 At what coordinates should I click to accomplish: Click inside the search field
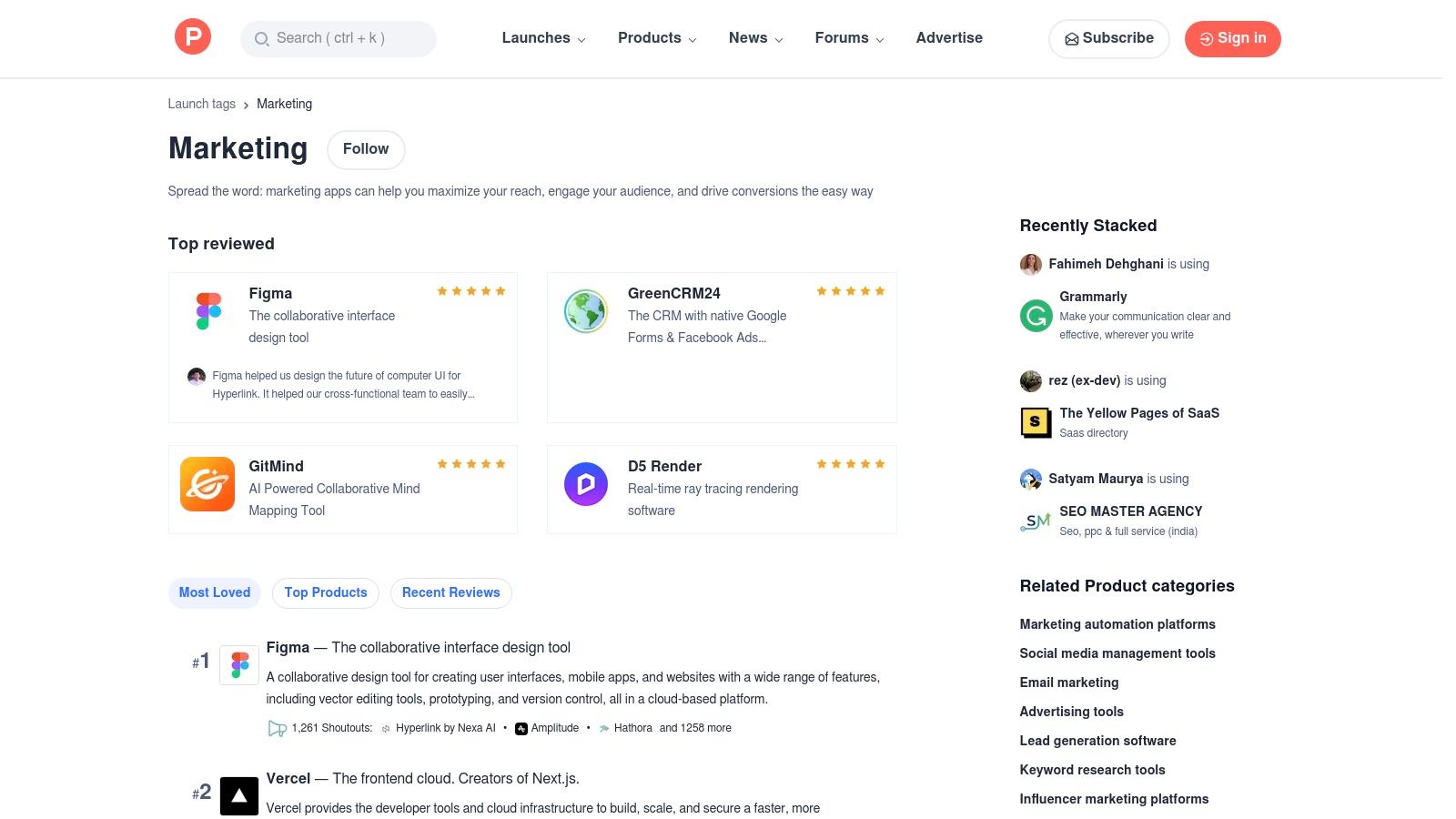pyautogui.click(x=338, y=38)
